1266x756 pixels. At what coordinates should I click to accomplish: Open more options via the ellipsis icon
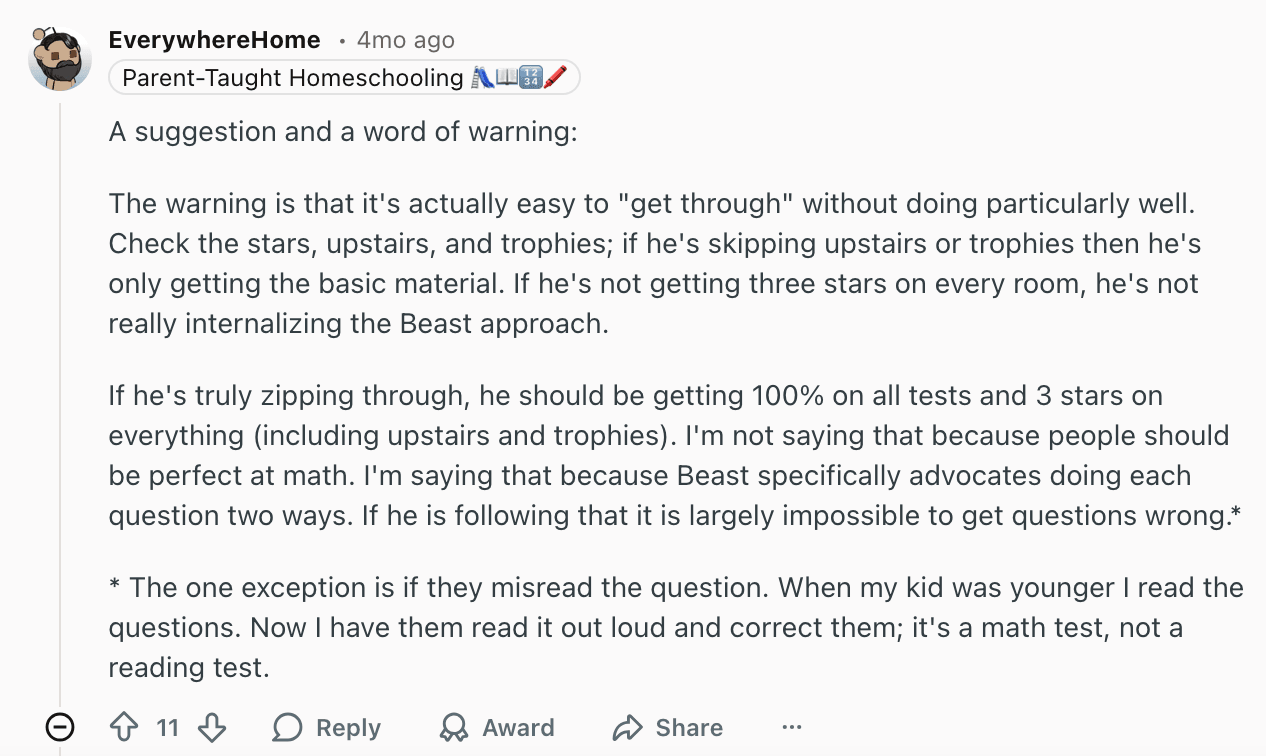[x=791, y=728]
